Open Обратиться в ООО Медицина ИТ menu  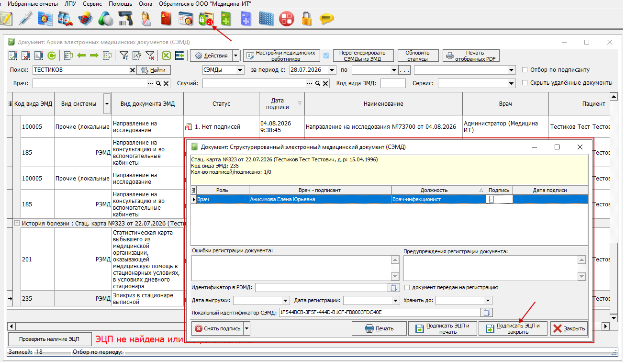click(205, 4)
